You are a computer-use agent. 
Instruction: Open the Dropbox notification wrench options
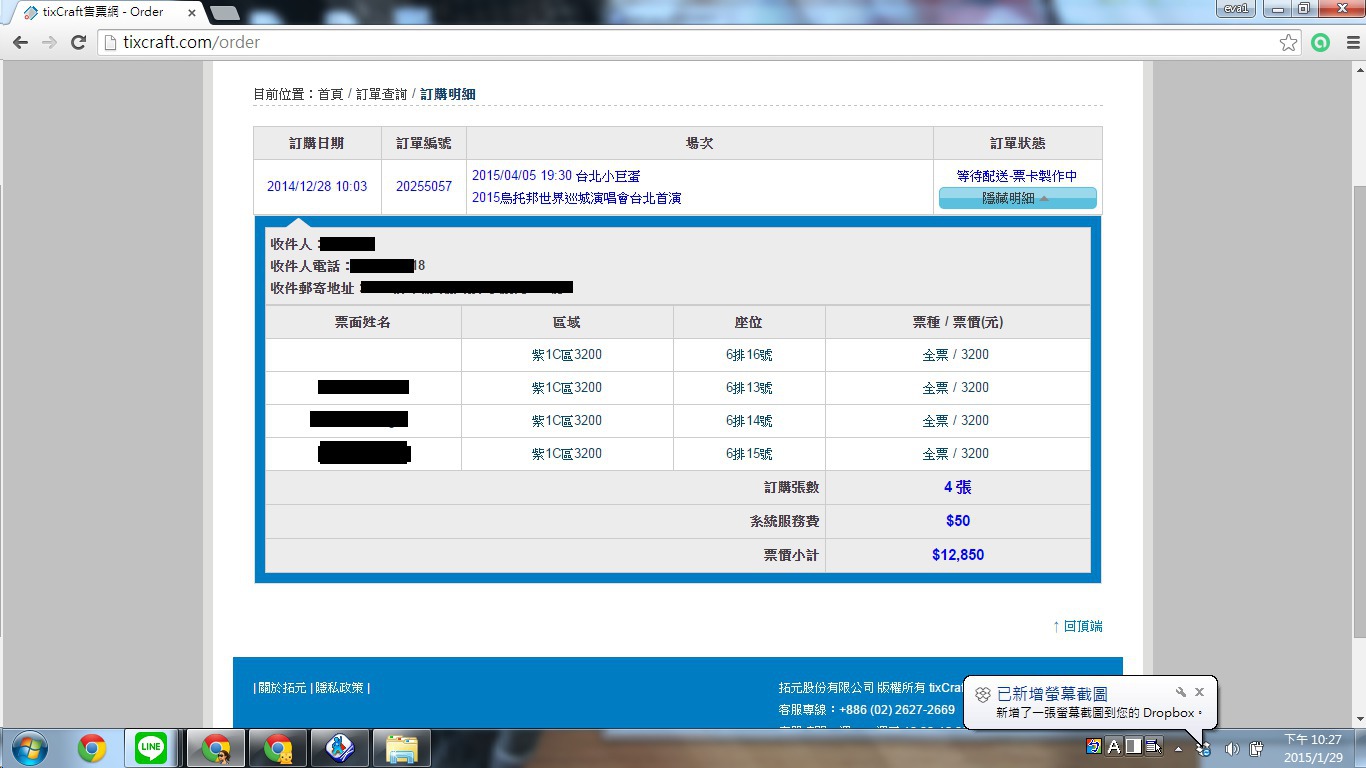click(1181, 692)
